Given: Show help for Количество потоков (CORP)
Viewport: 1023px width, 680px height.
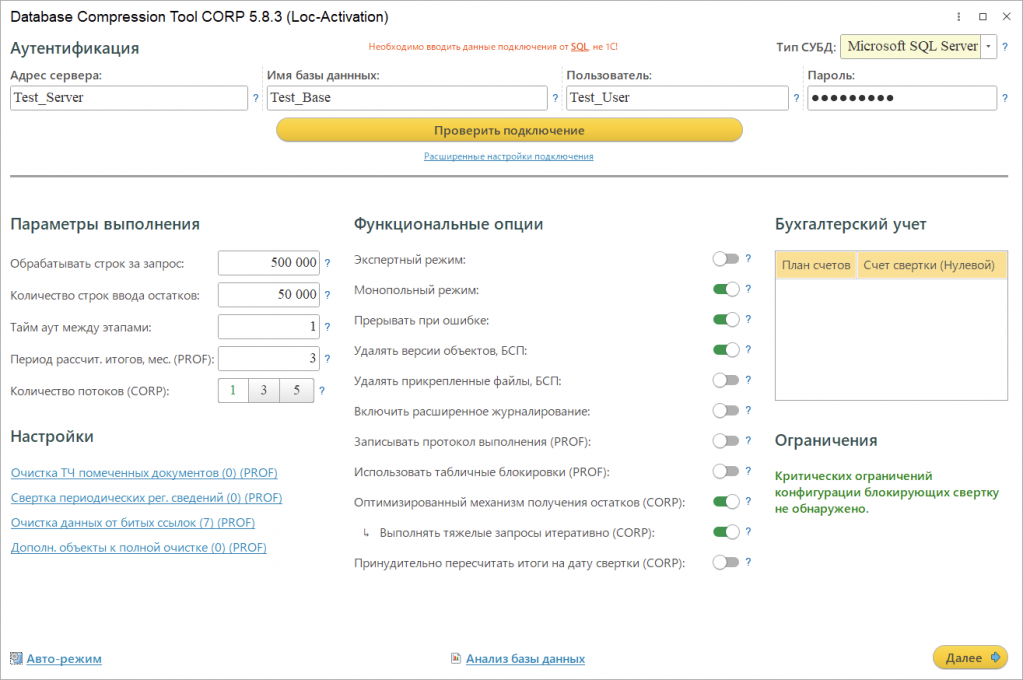Looking at the screenshot, I should (x=322, y=391).
